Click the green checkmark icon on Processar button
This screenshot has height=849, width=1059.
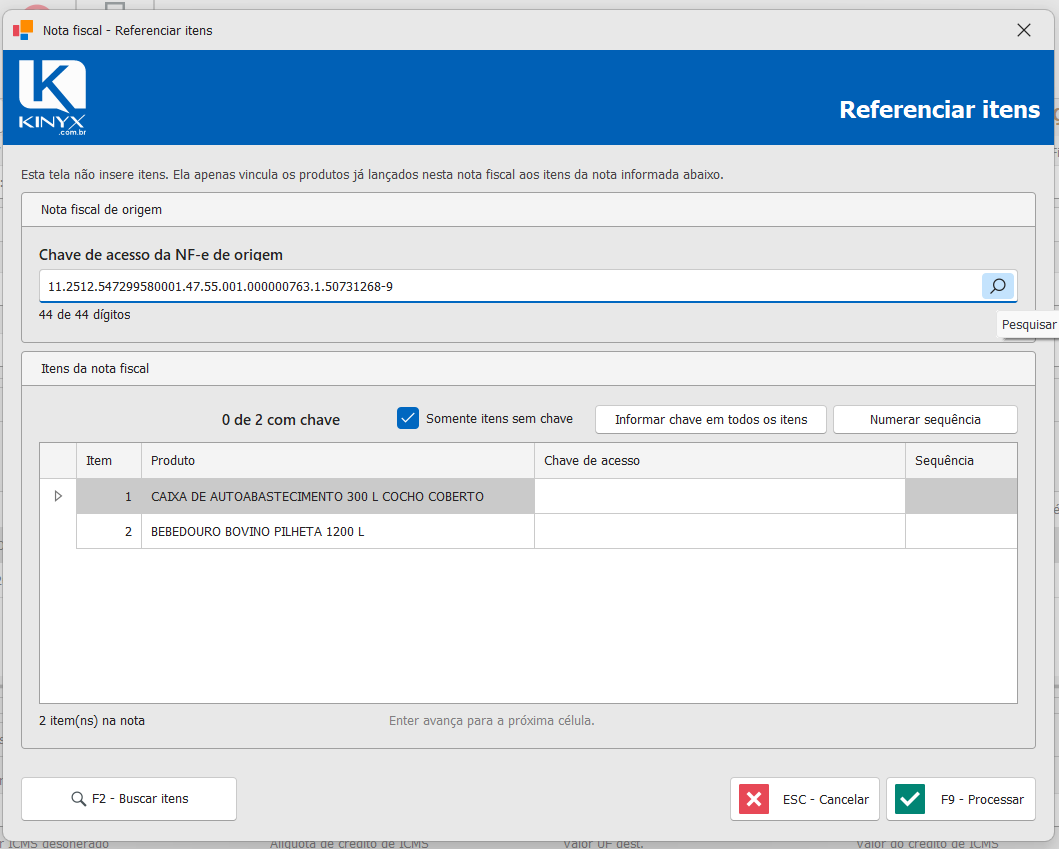coord(910,799)
